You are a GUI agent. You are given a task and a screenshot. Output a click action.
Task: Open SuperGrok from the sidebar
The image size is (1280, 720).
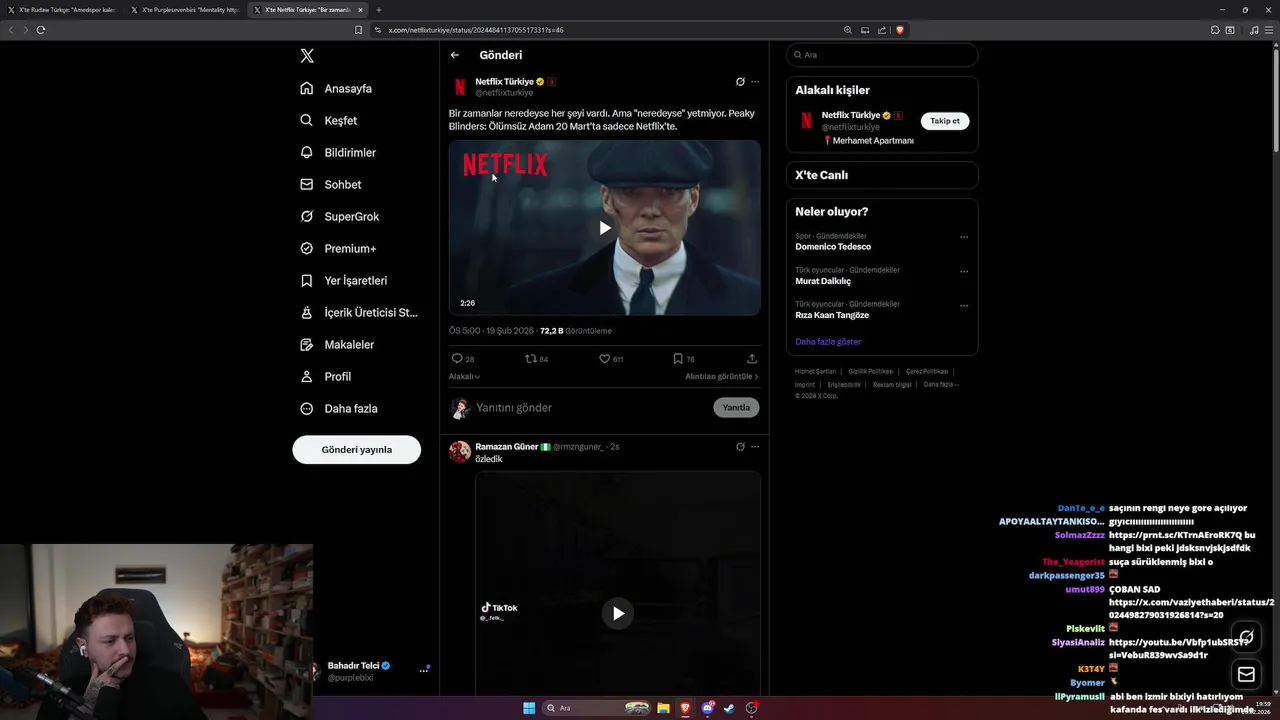339,216
